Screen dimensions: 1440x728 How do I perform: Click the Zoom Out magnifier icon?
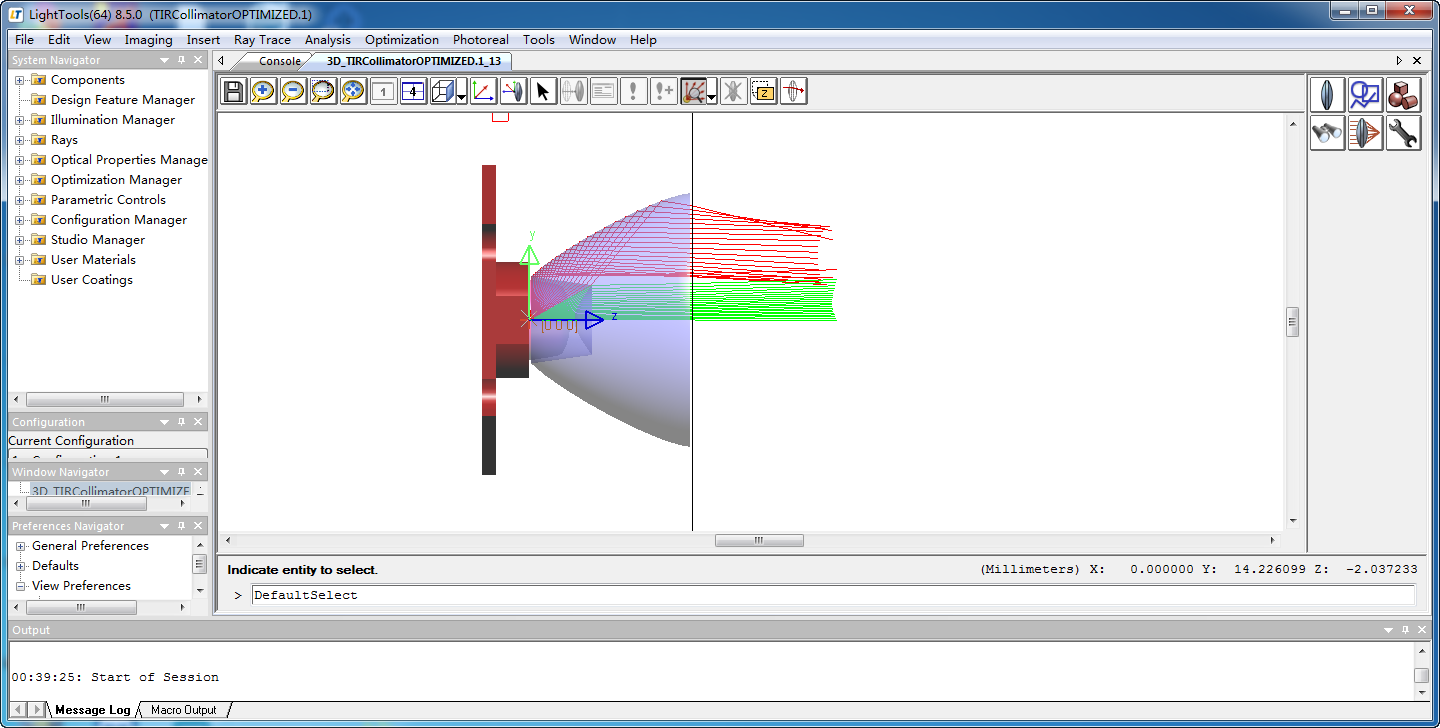(293, 92)
